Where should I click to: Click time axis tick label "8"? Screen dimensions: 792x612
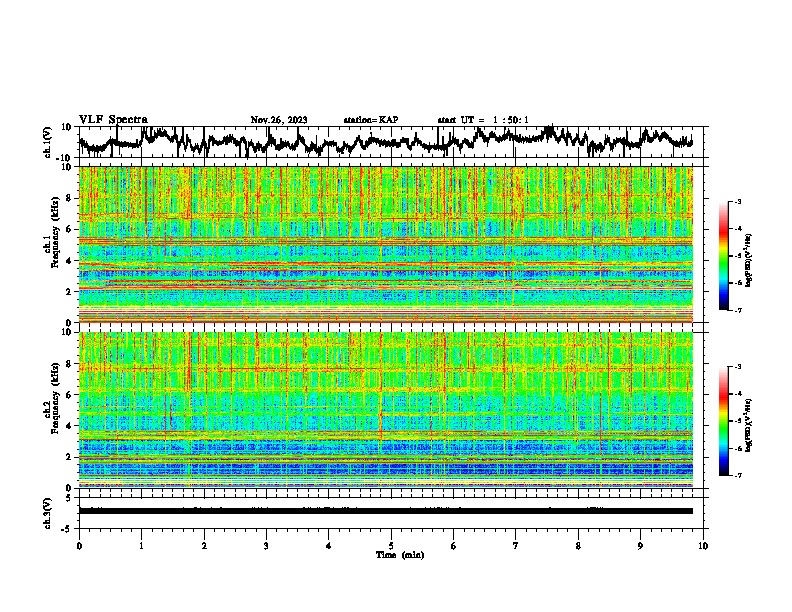(x=578, y=546)
